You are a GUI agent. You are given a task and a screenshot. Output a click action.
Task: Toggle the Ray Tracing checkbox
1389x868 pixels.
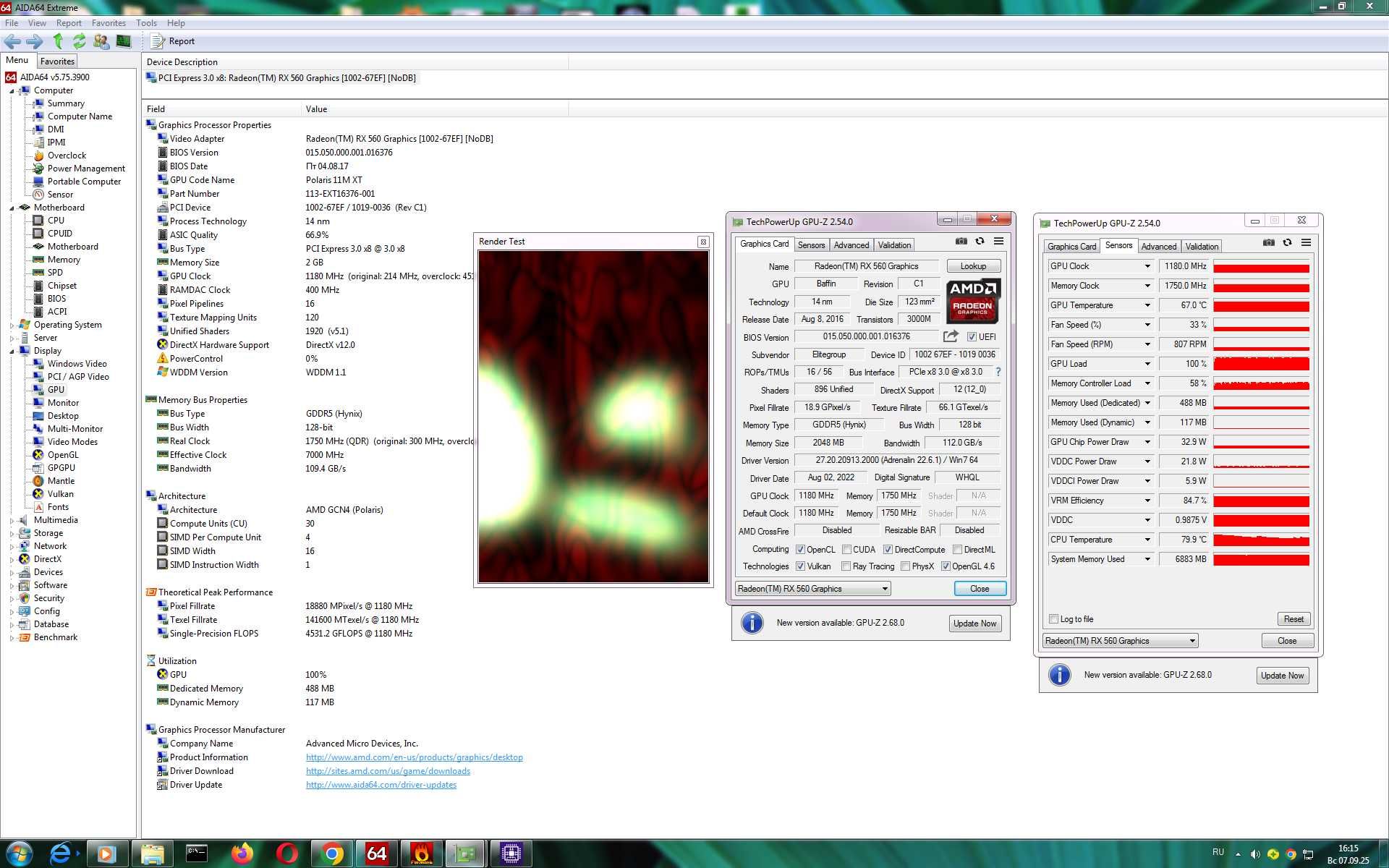(846, 566)
